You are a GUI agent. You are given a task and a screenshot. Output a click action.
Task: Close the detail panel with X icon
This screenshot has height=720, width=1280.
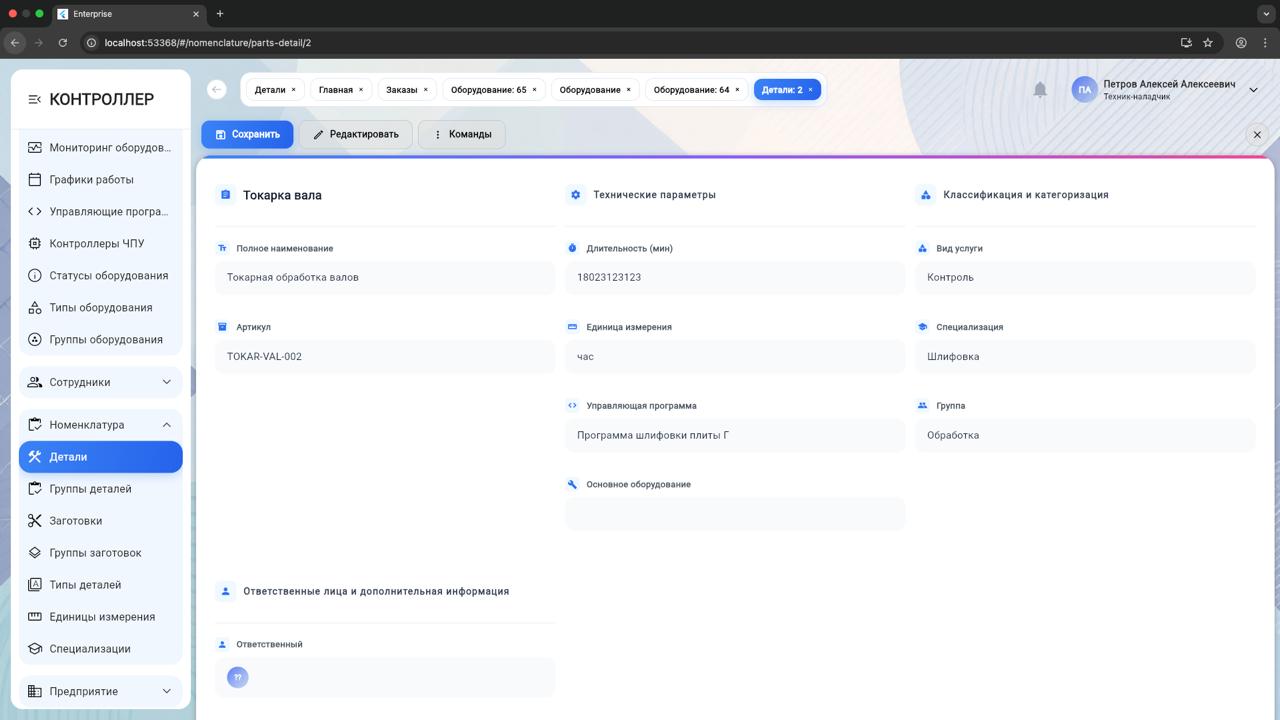1257,135
